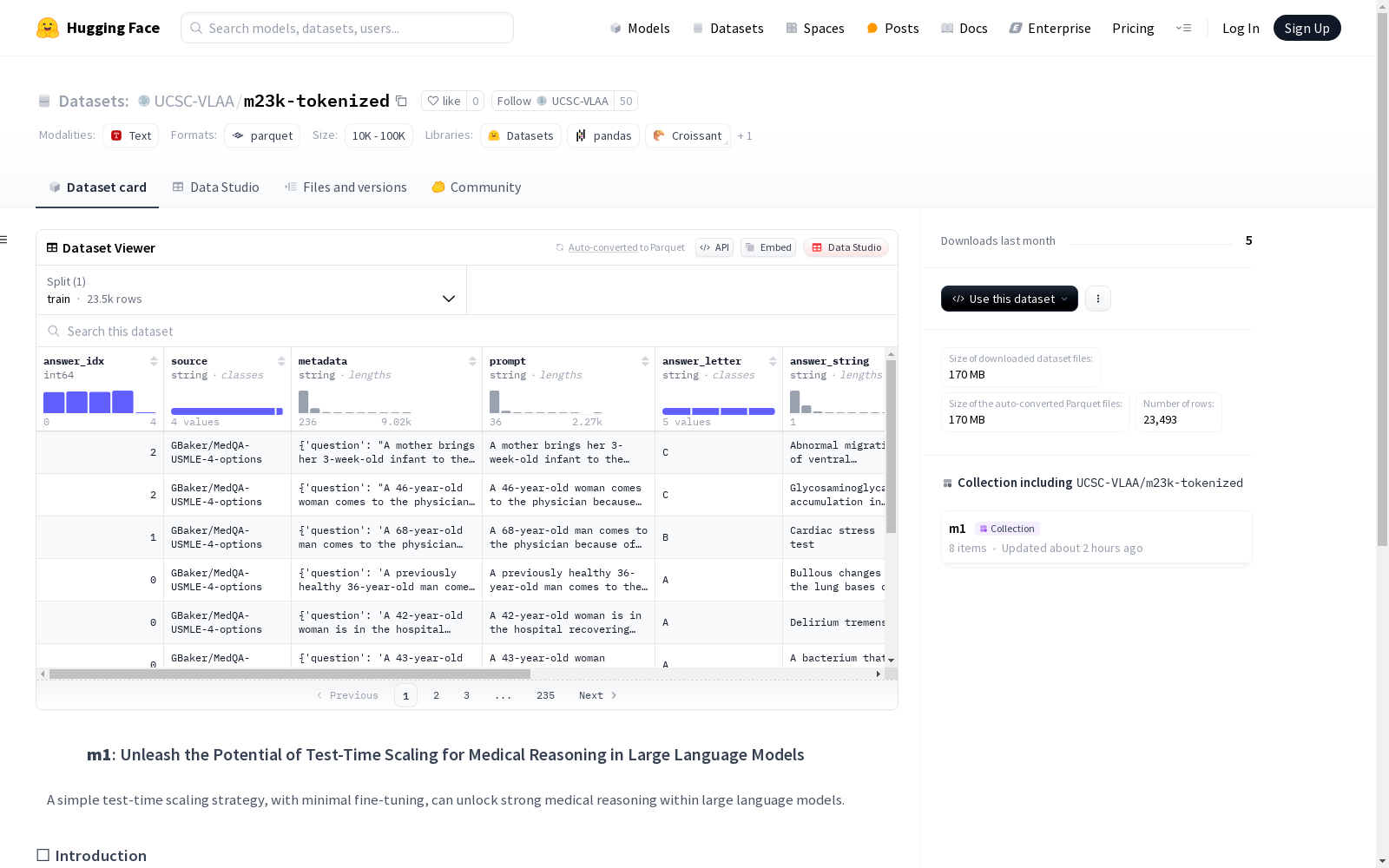Click the vertical table scrollbar thumb
Image resolution: width=1389 pixels, height=868 pixels.
[891, 446]
